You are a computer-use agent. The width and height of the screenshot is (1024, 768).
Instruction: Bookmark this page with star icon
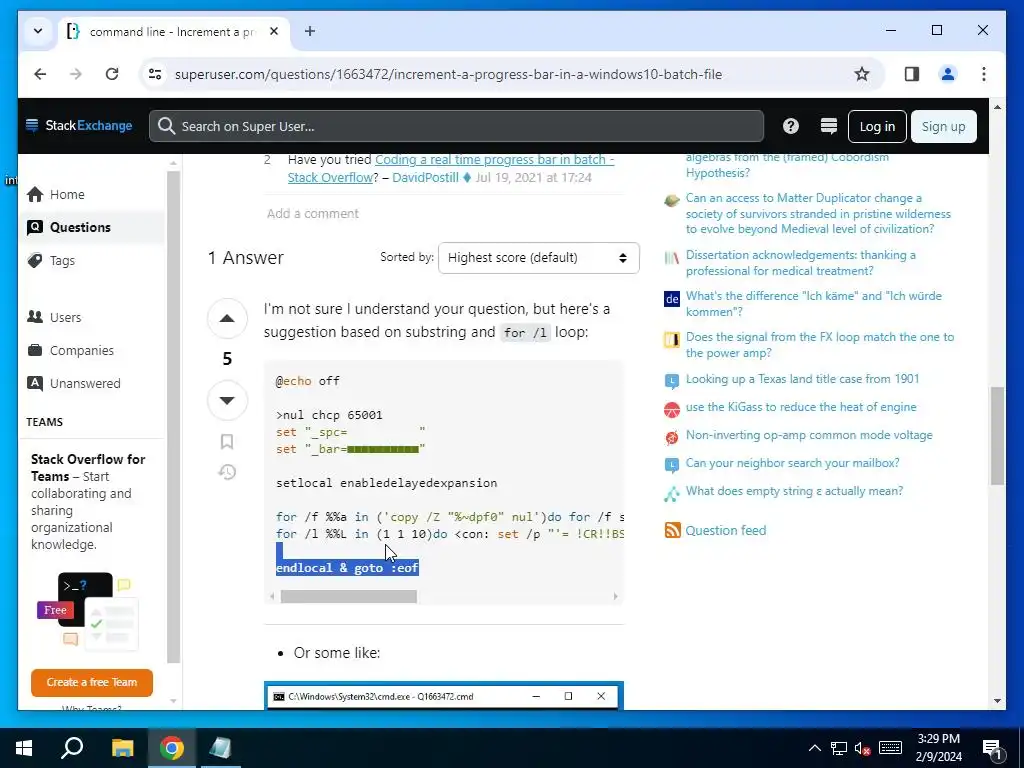(862, 74)
